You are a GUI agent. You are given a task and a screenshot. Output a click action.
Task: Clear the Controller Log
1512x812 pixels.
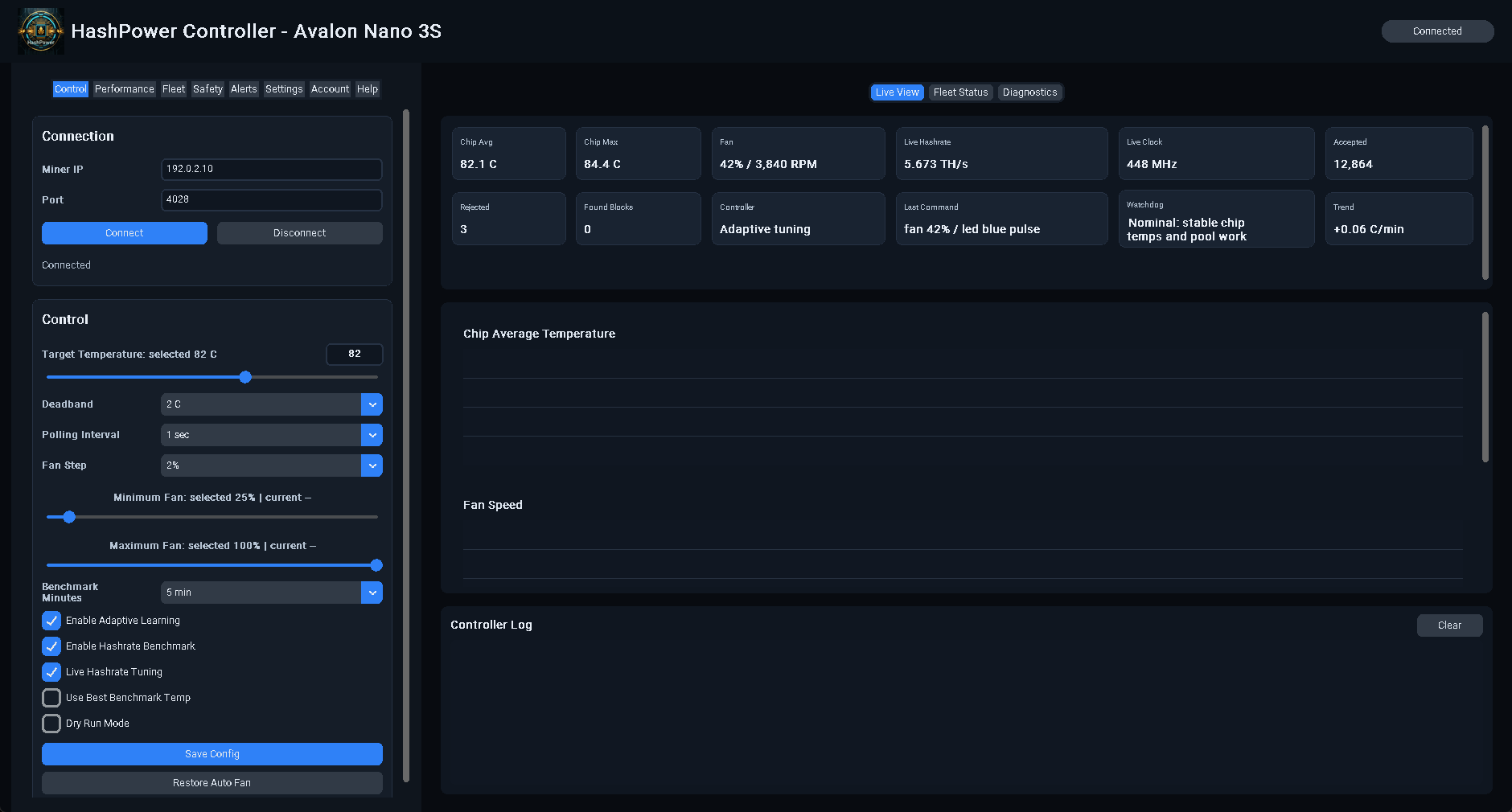pos(1449,625)
